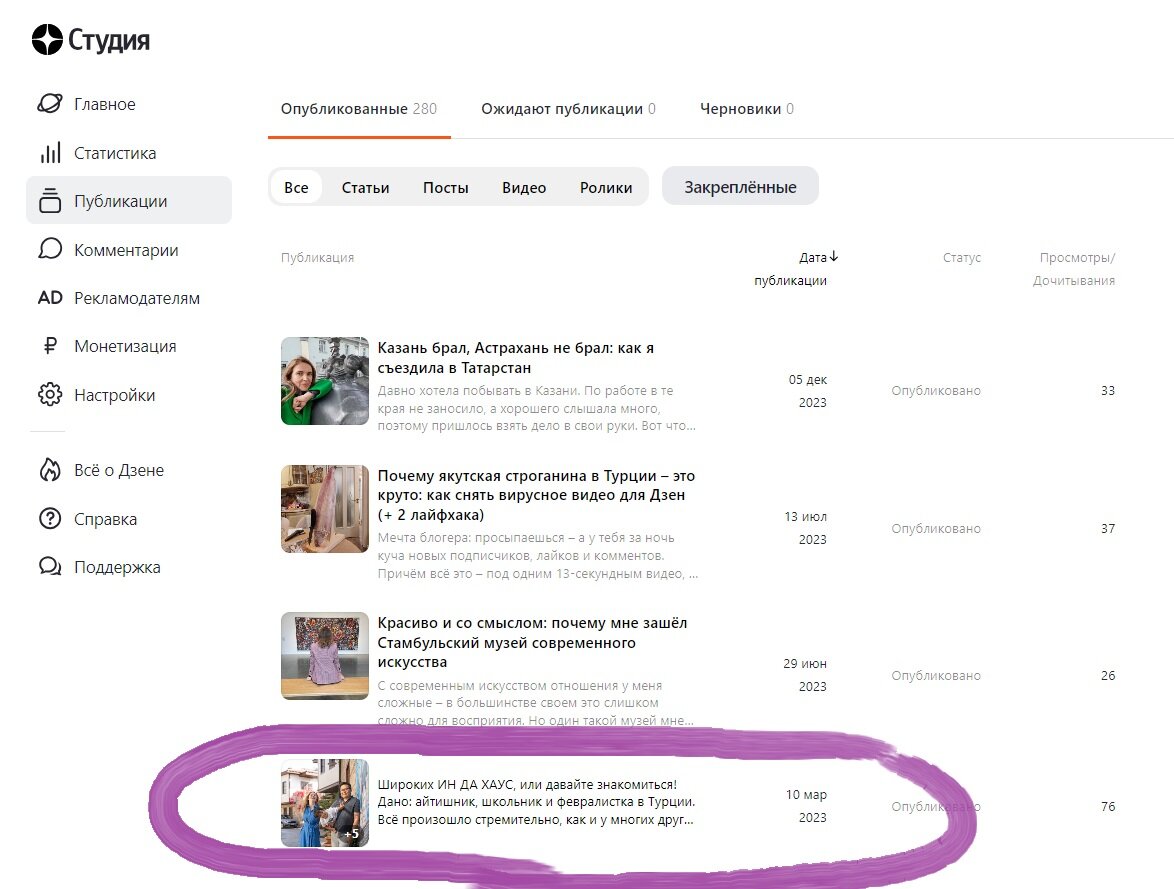Click Опубликовано status of Kazan article
This screenshot has width=1174, height=889.
(936, 390)
